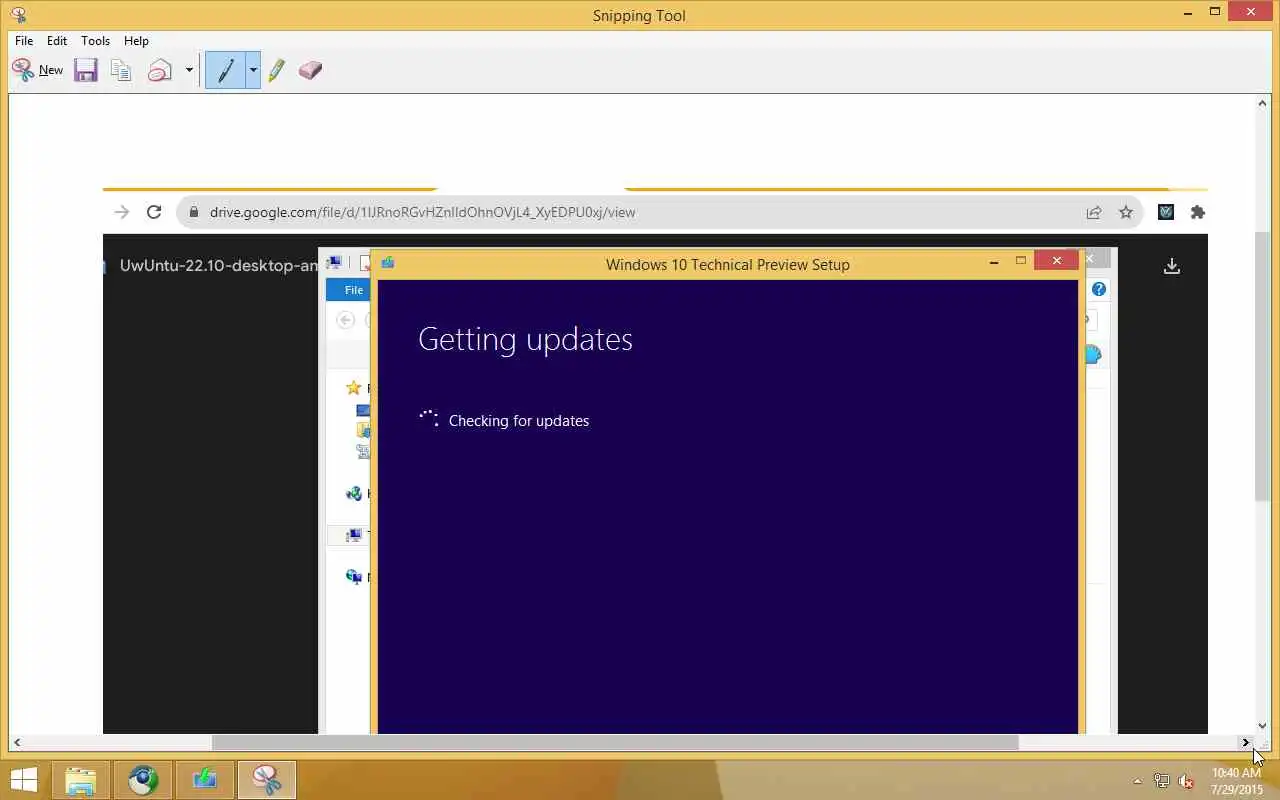Open the blue File tab in Explorer window
The width and height of the screenshot is (1280, 800).
[x=349, y=290]
